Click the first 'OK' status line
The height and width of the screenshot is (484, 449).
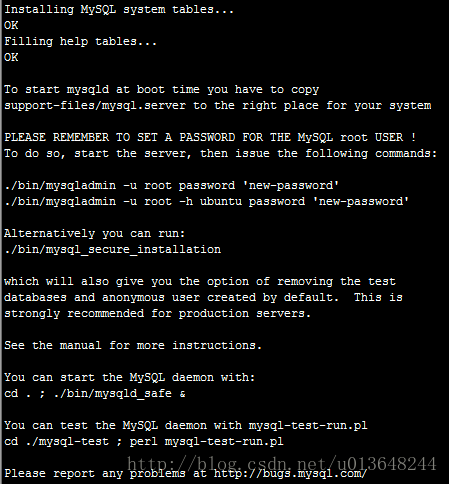11,26
